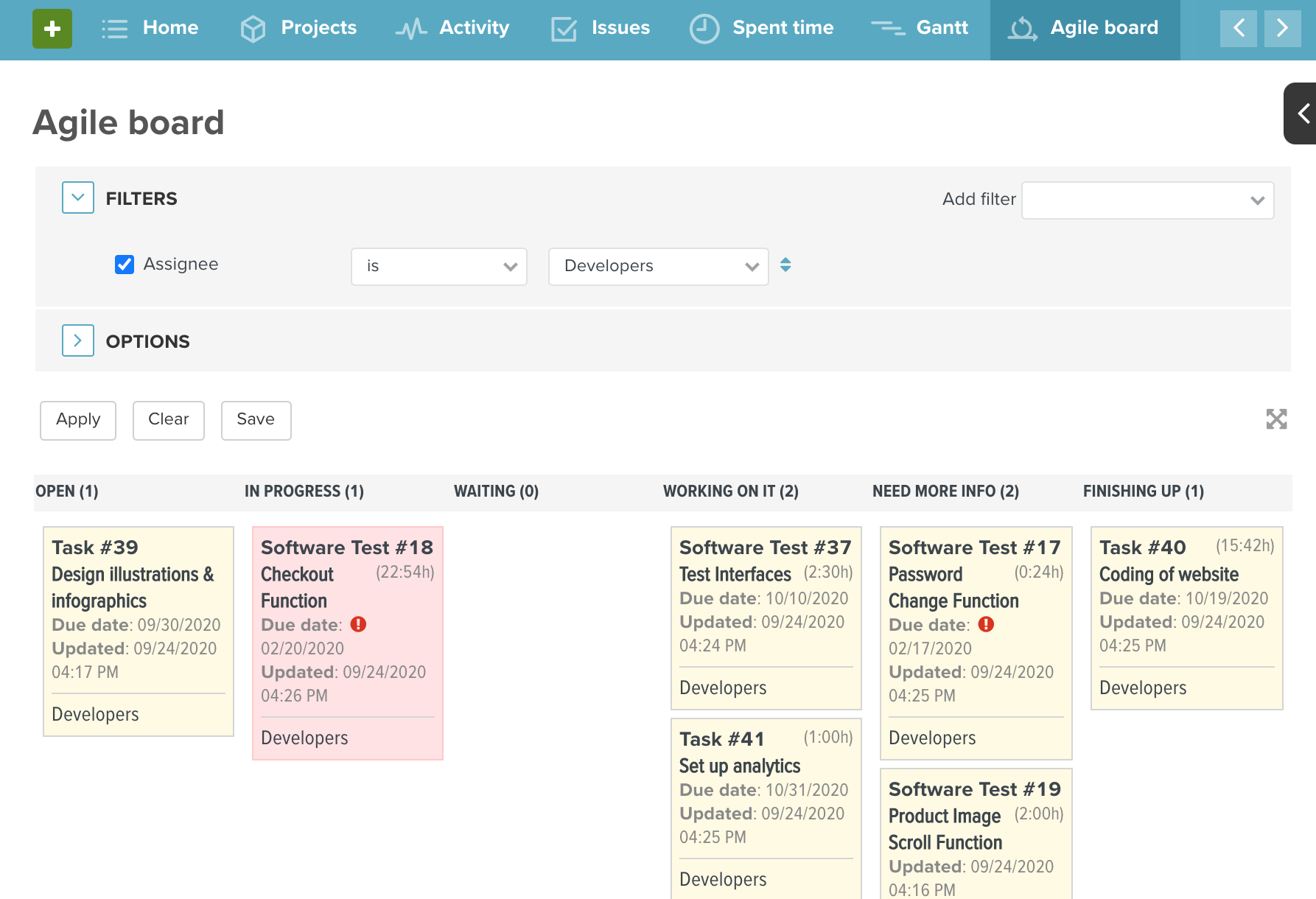Open Task #40 card link
Screen dimensions: 1316x899
1143,548
